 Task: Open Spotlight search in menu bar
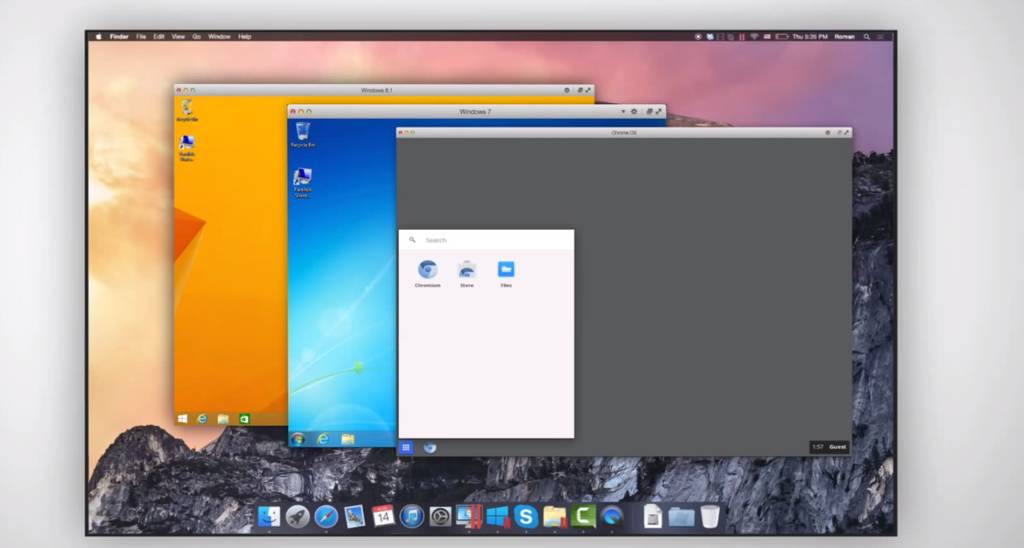pyautogui.click(x=867, y=37)
